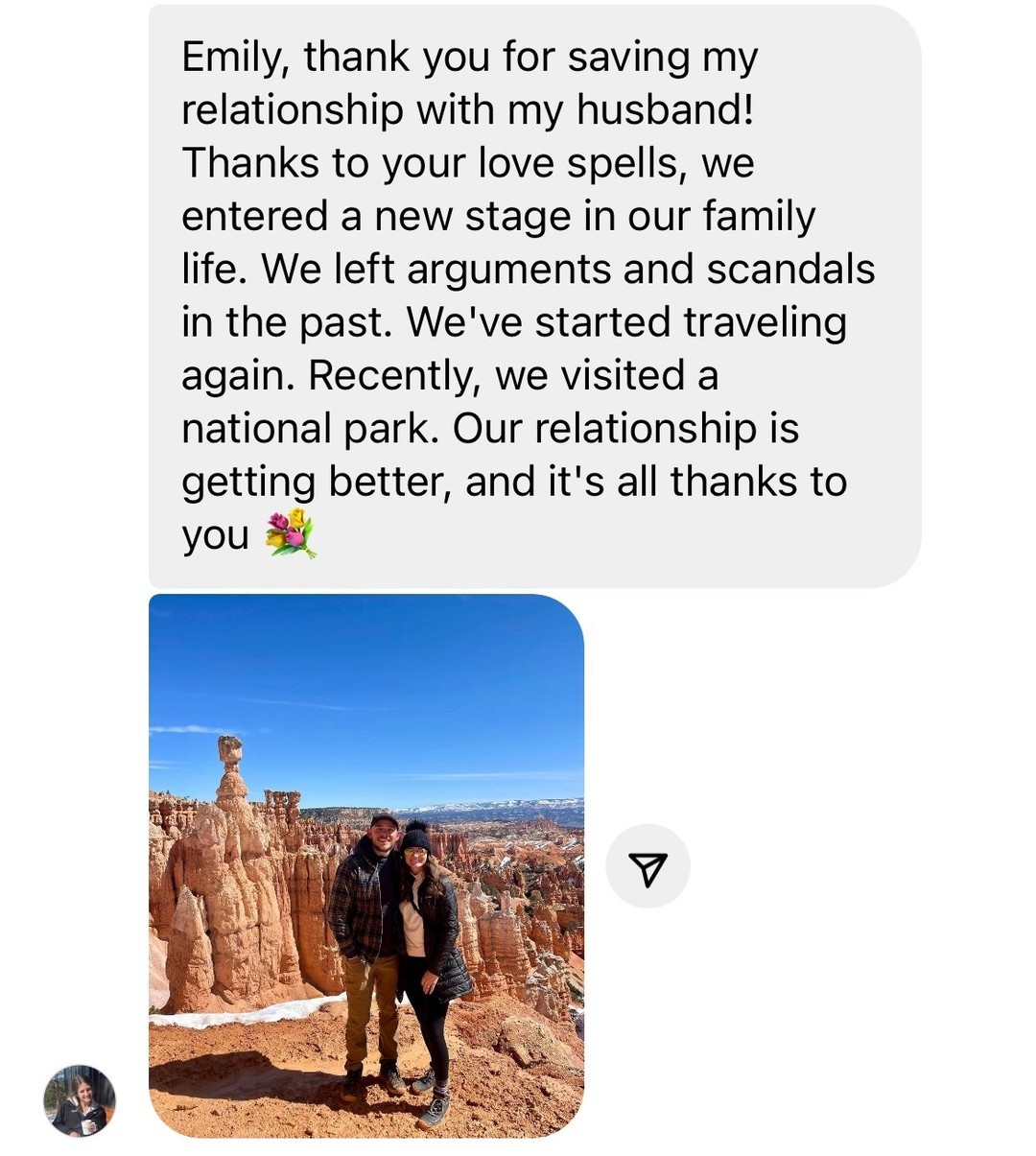Open the sender's profile avatar
The image size is (1036, 1156).
tap(80, 1101)
